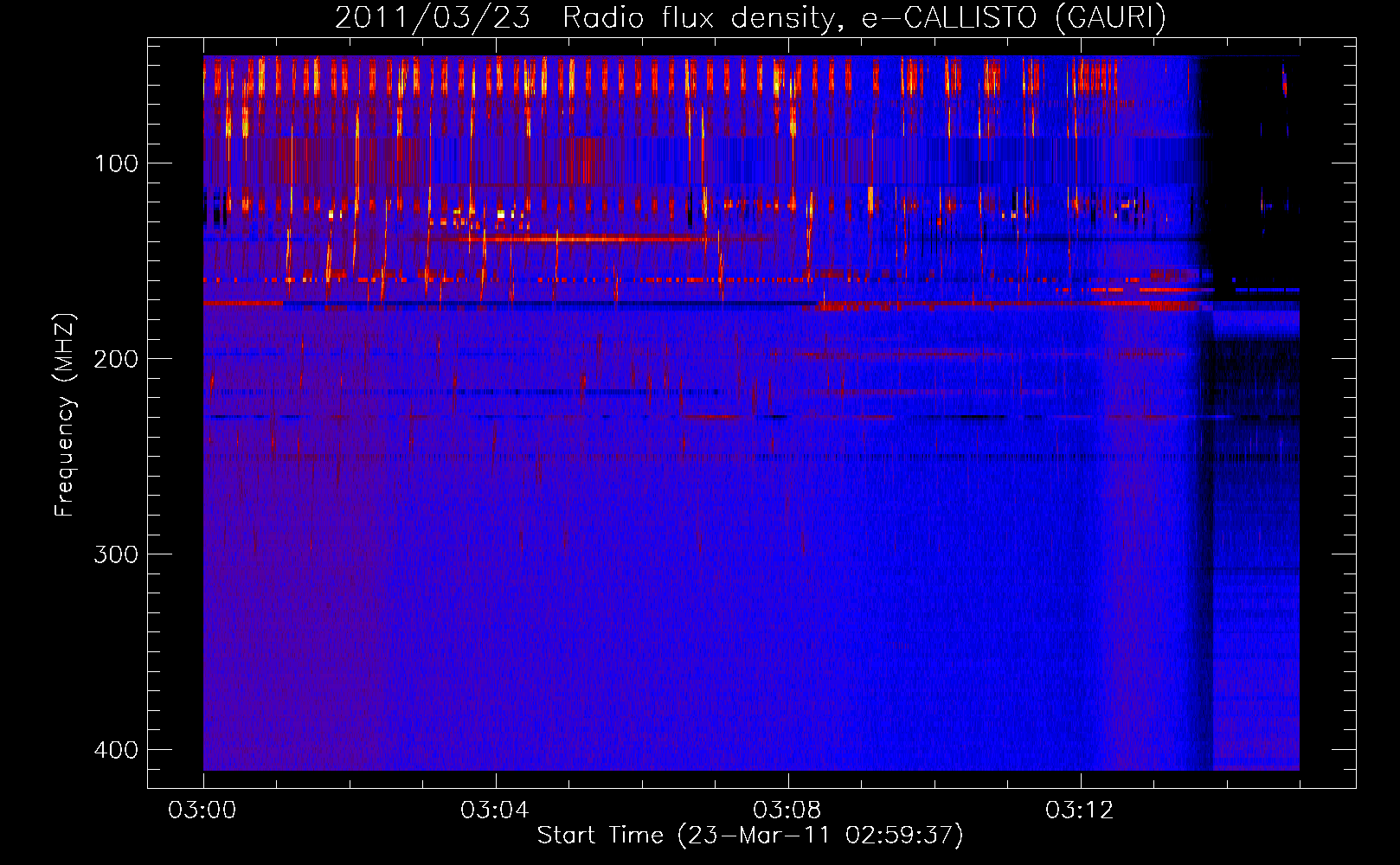Click the 100 frequency tick label

click(x=116, y=163)
